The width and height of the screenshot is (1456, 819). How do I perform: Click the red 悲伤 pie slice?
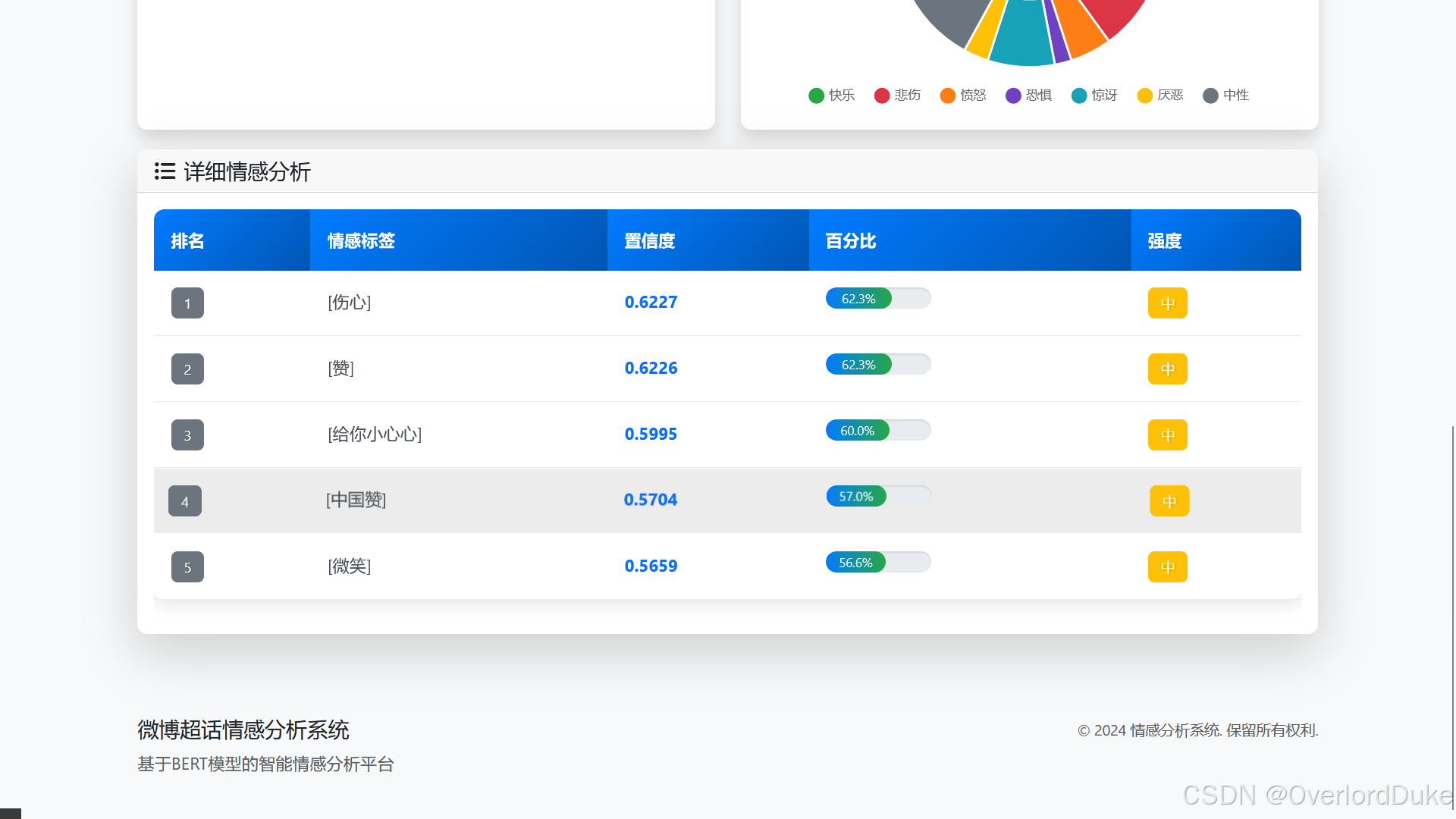(x=1113, y=14)
